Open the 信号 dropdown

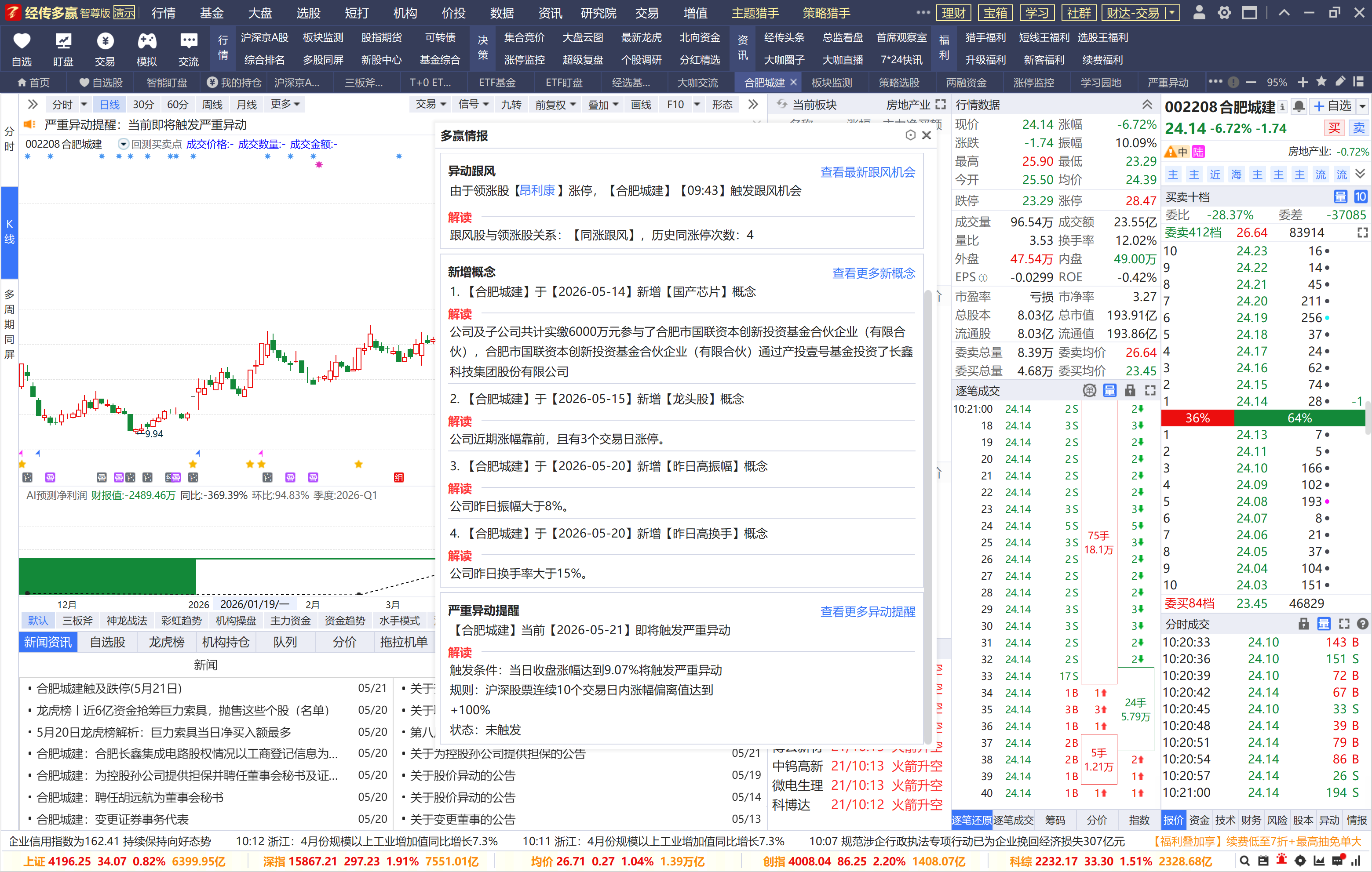[x=474, y=104]
